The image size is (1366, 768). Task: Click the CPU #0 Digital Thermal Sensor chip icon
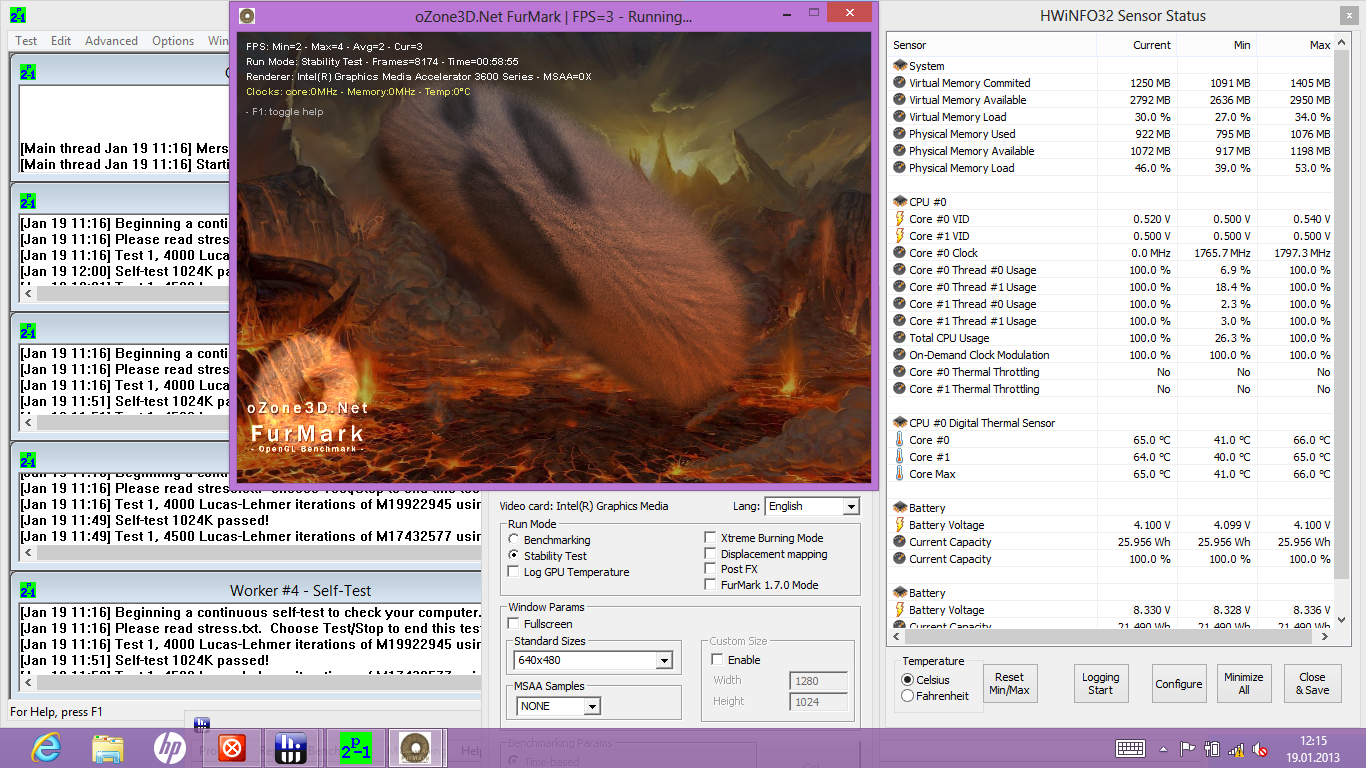tap(900, 423)
